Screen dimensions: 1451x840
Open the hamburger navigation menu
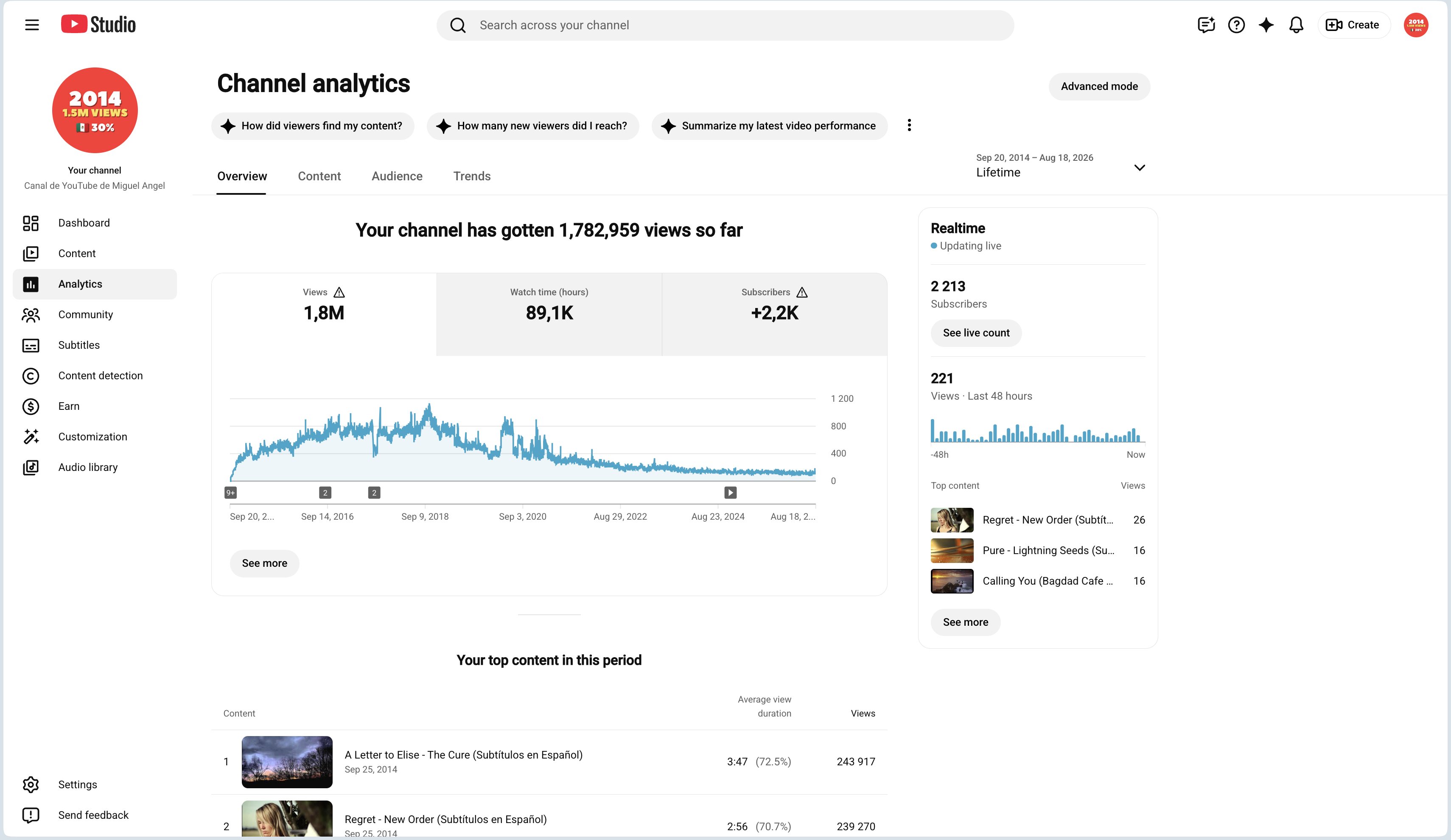32,25
